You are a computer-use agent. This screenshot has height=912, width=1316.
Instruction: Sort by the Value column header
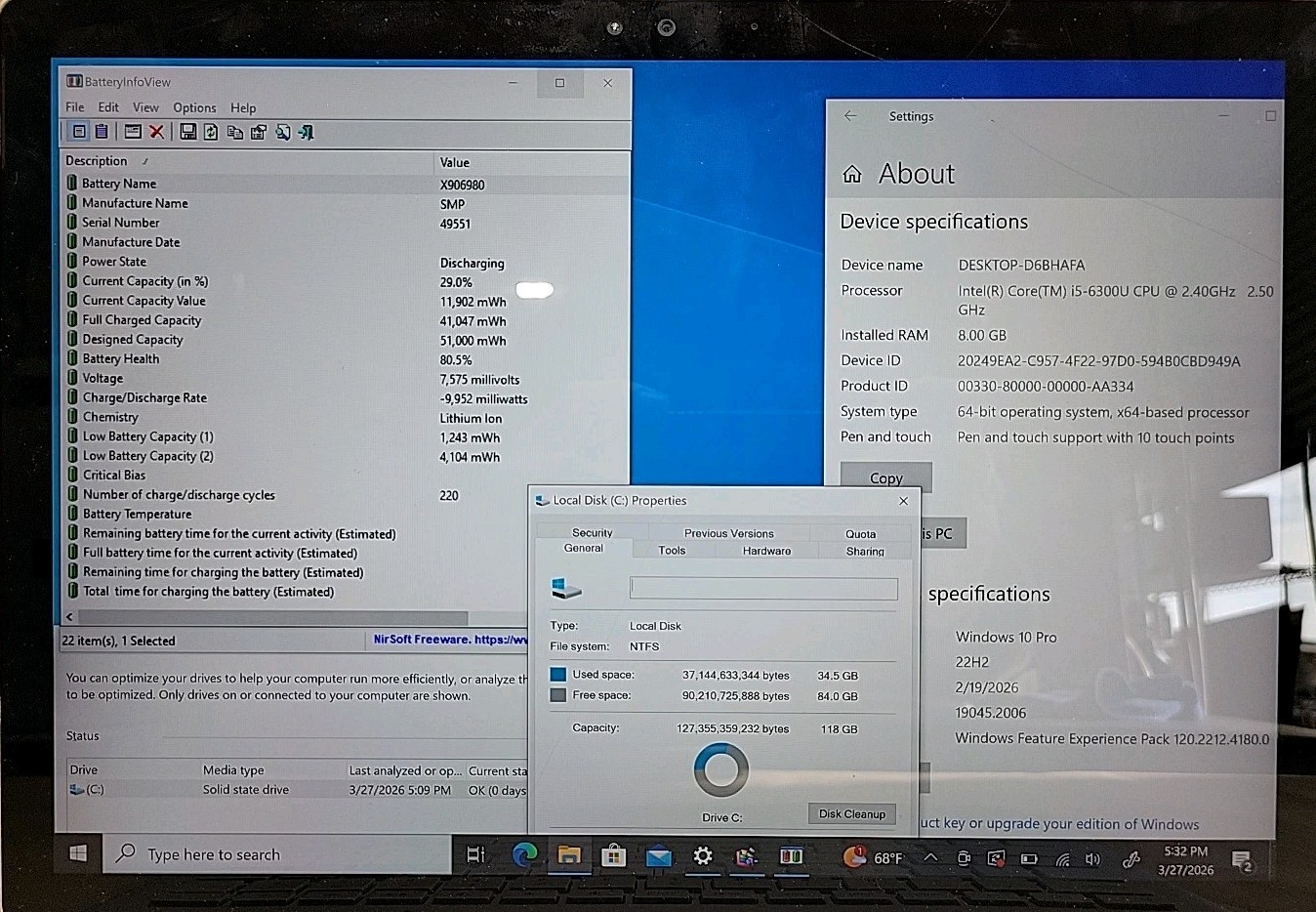[531, 162]
